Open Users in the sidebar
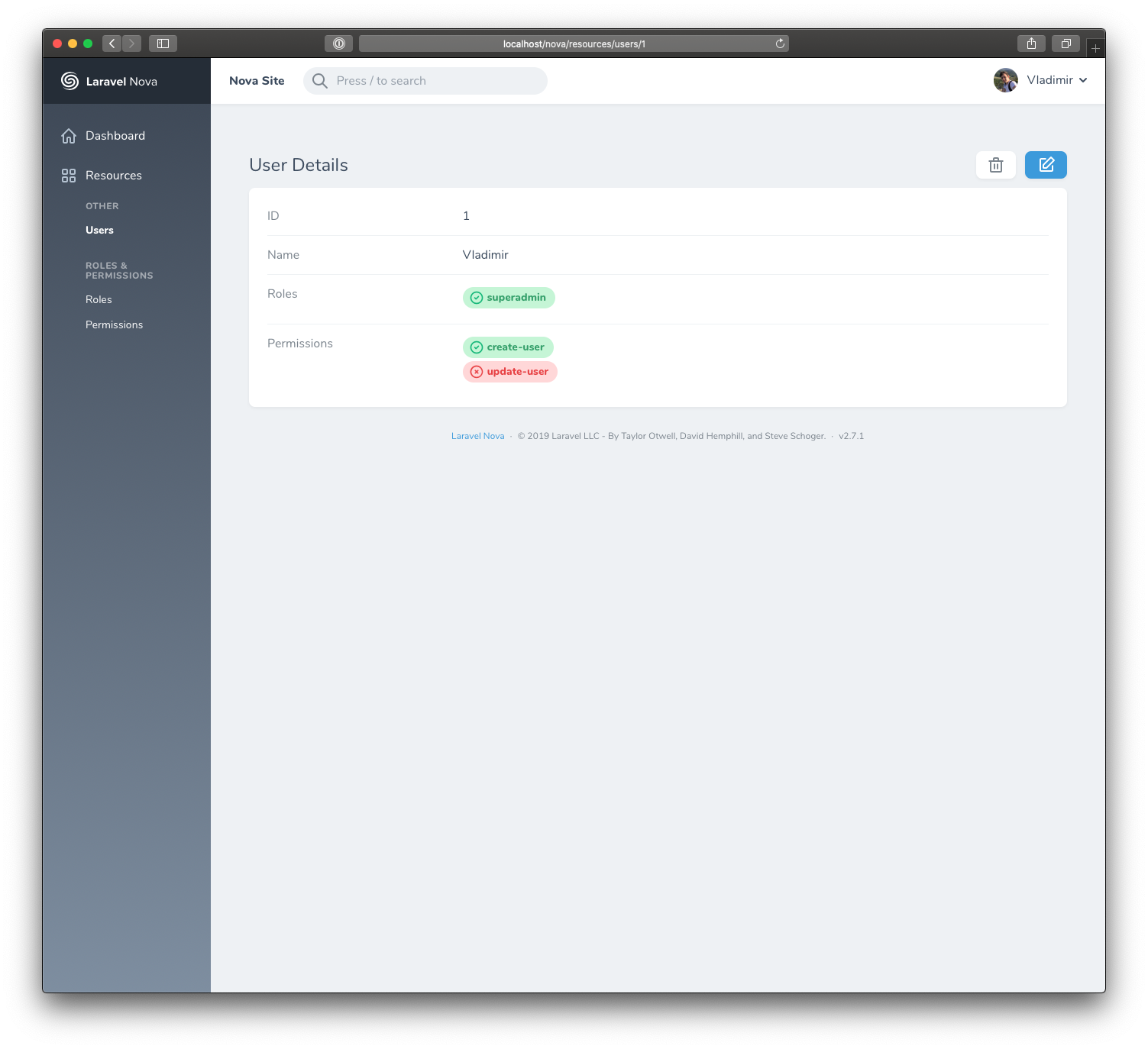This screenshot has width=1148, height=1049. 99,230
